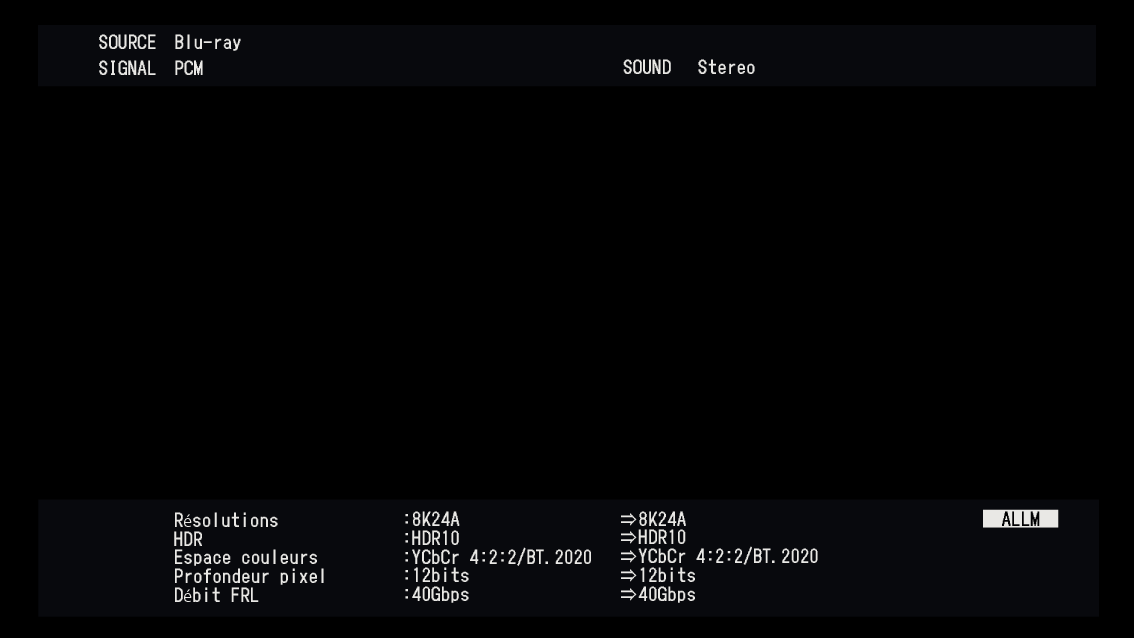This screenshot has height=638, width=1134.
Task: Click the Profondeur pixel label
Action: coord(250,576)
